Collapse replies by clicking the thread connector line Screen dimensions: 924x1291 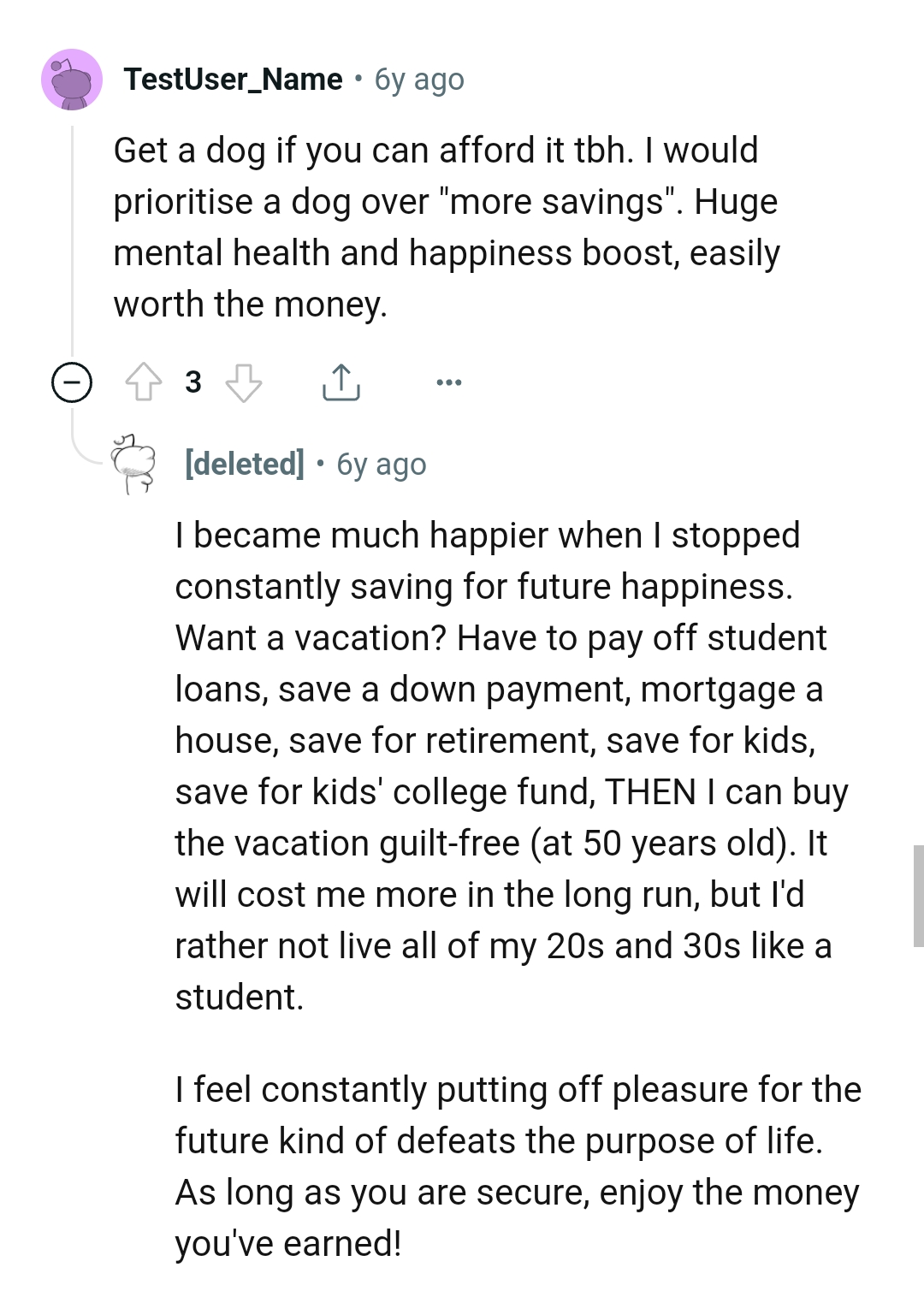[x=72, y=240]
